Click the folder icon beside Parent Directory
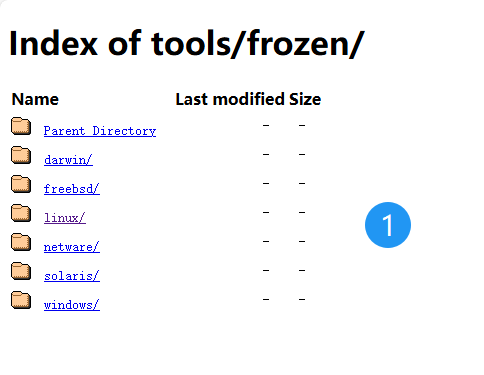 [x=21, y=126]
